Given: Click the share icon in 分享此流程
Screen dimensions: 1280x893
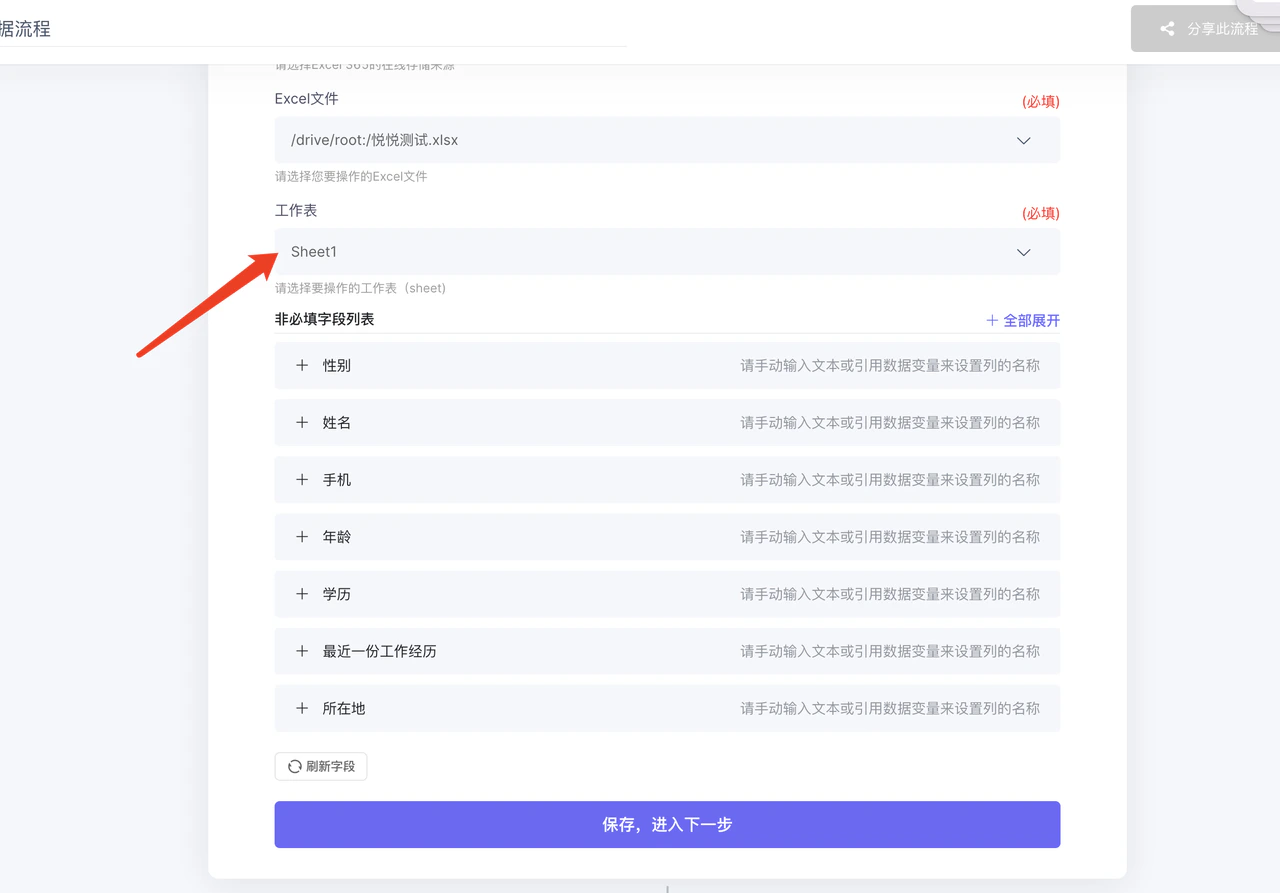Looking at the screenshot, I should 1167,29.
